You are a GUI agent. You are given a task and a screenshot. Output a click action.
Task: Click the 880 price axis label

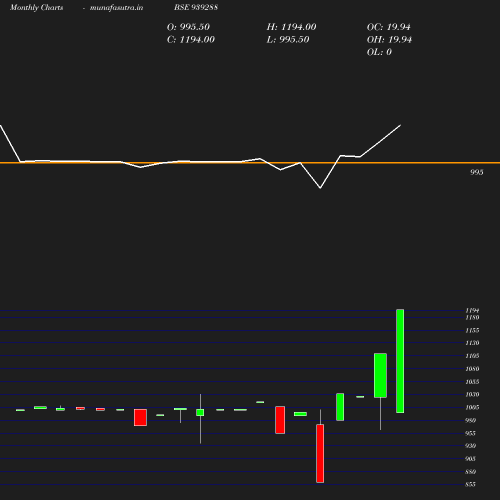(x=470, y=472)
